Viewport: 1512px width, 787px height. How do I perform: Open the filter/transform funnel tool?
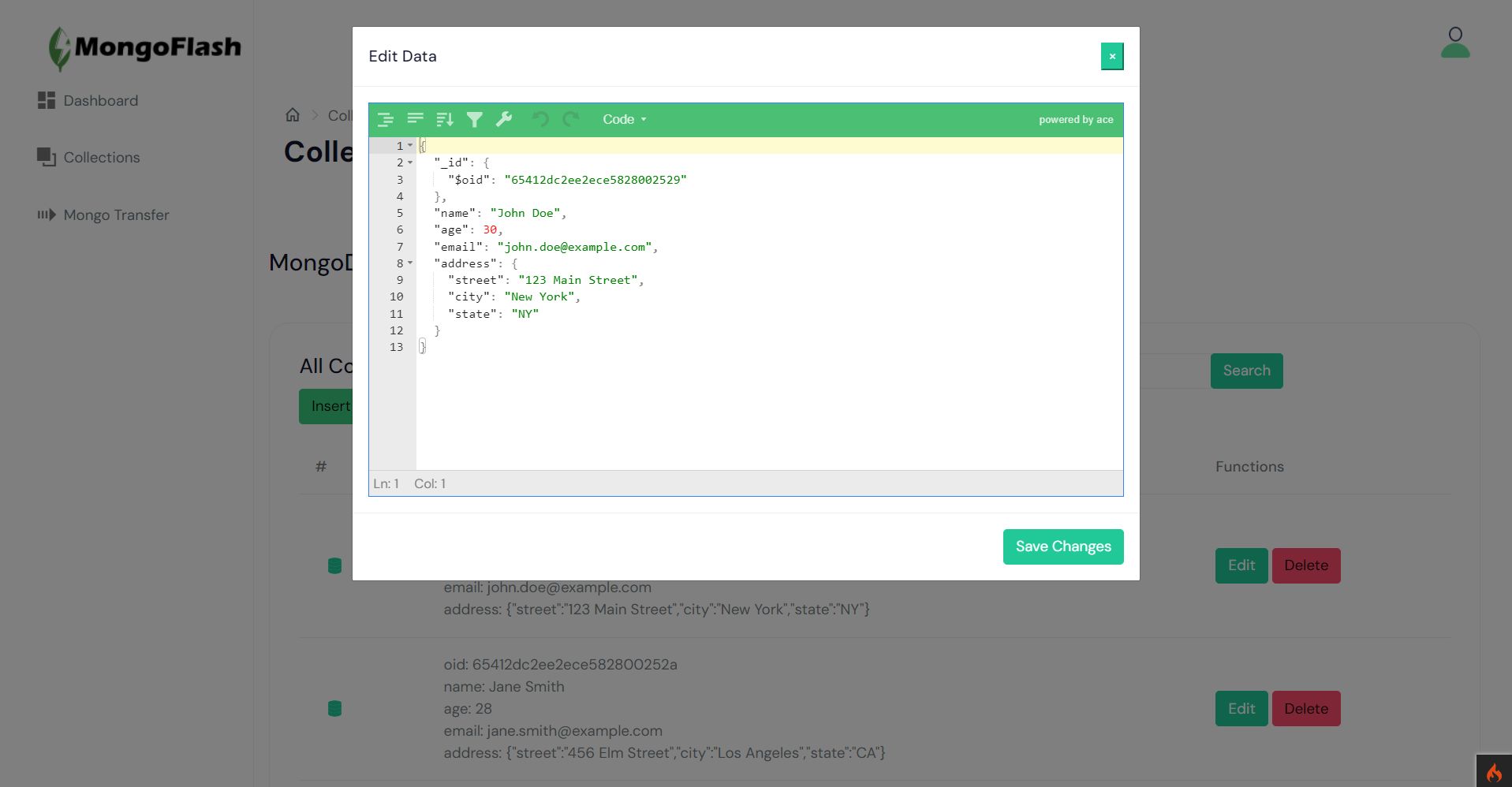click(x=474, y=120)
